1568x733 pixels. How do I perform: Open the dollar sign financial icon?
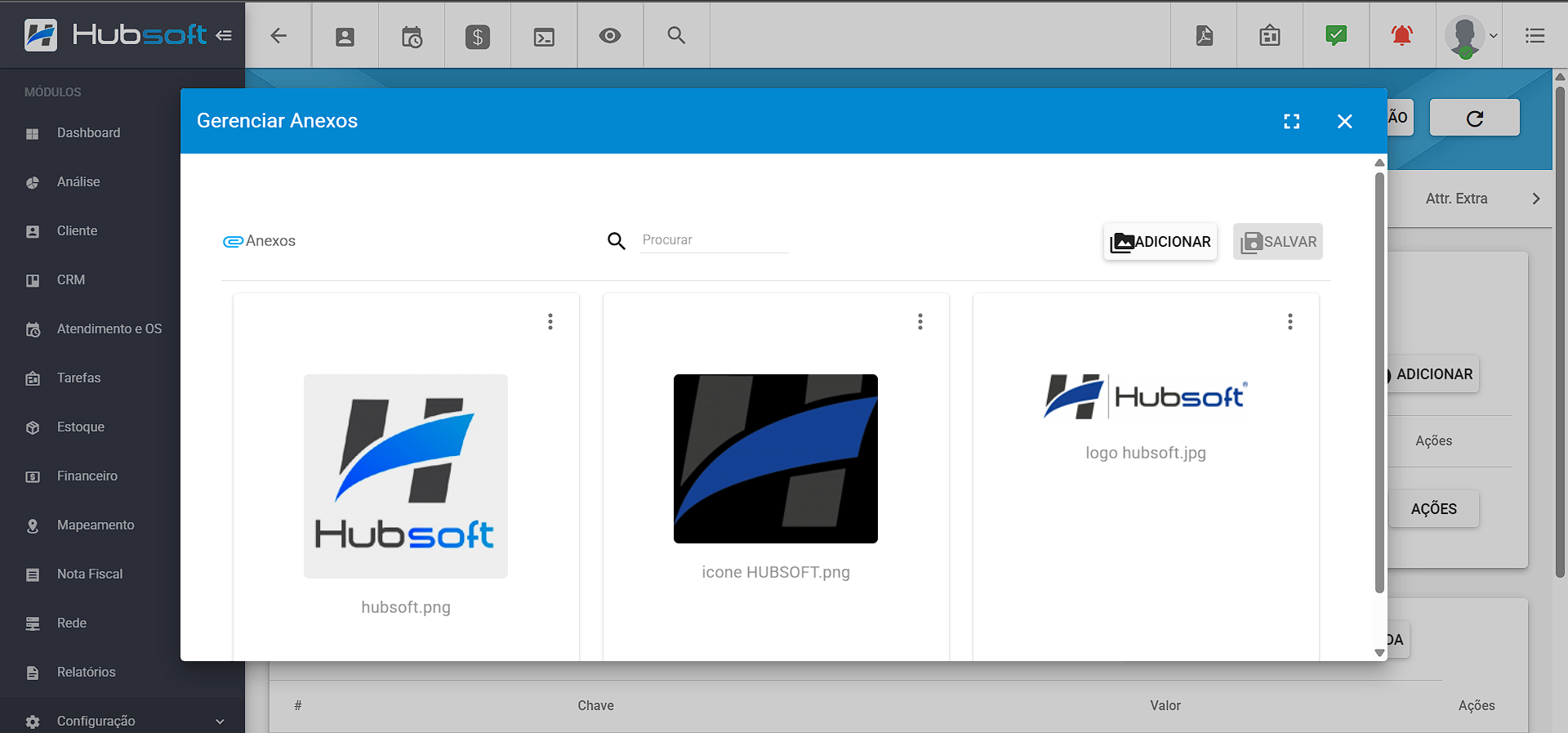point(478,36)
